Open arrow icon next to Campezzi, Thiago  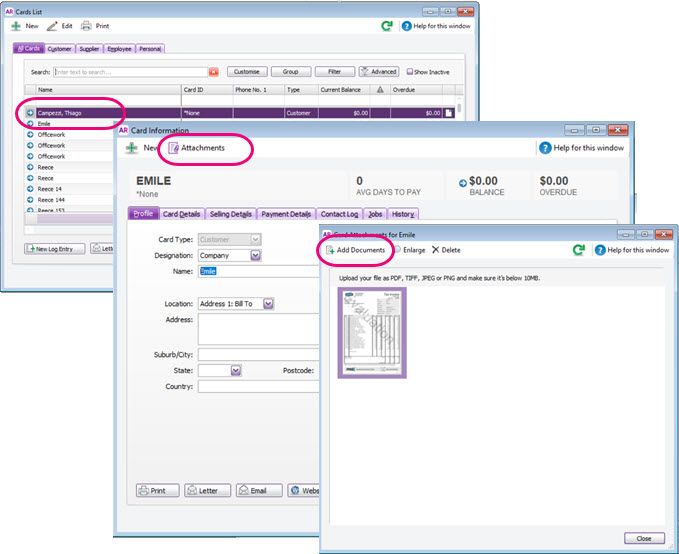30,113
